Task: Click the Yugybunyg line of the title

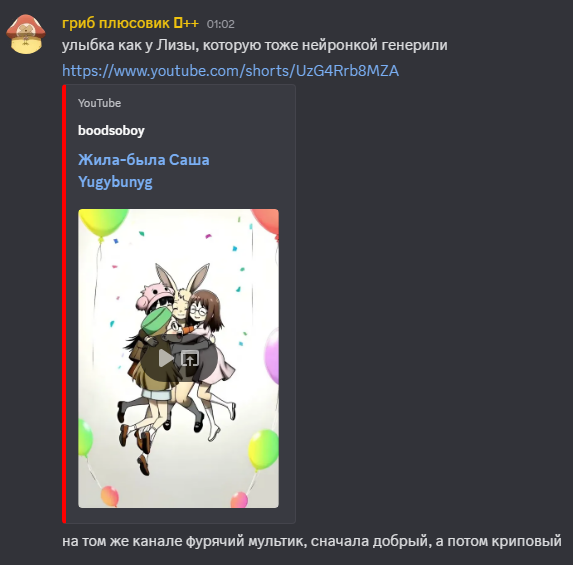Action: (x=115, y=182)
